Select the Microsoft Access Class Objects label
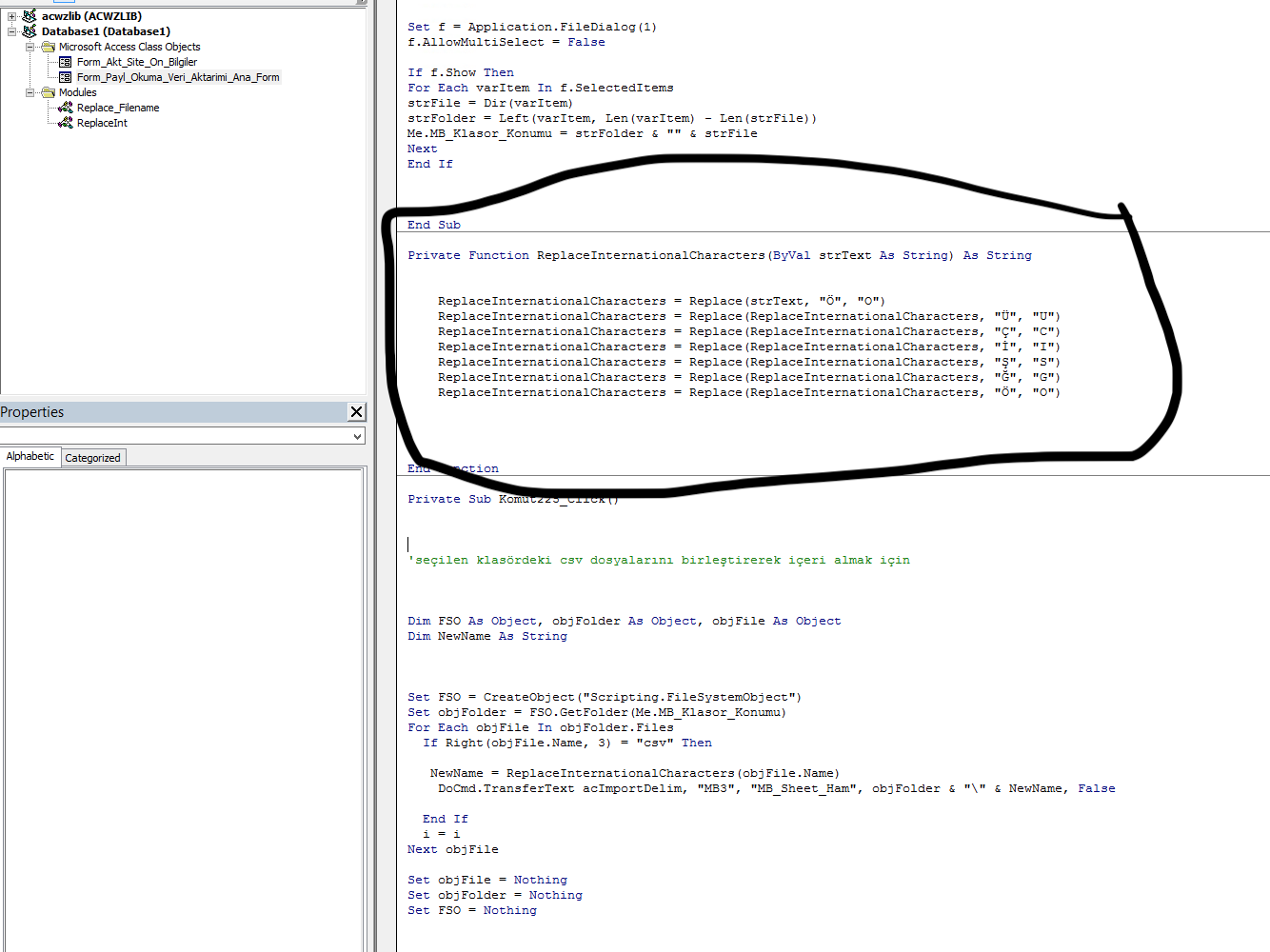Screen dimensions: 1270x952 pos(129,47)
